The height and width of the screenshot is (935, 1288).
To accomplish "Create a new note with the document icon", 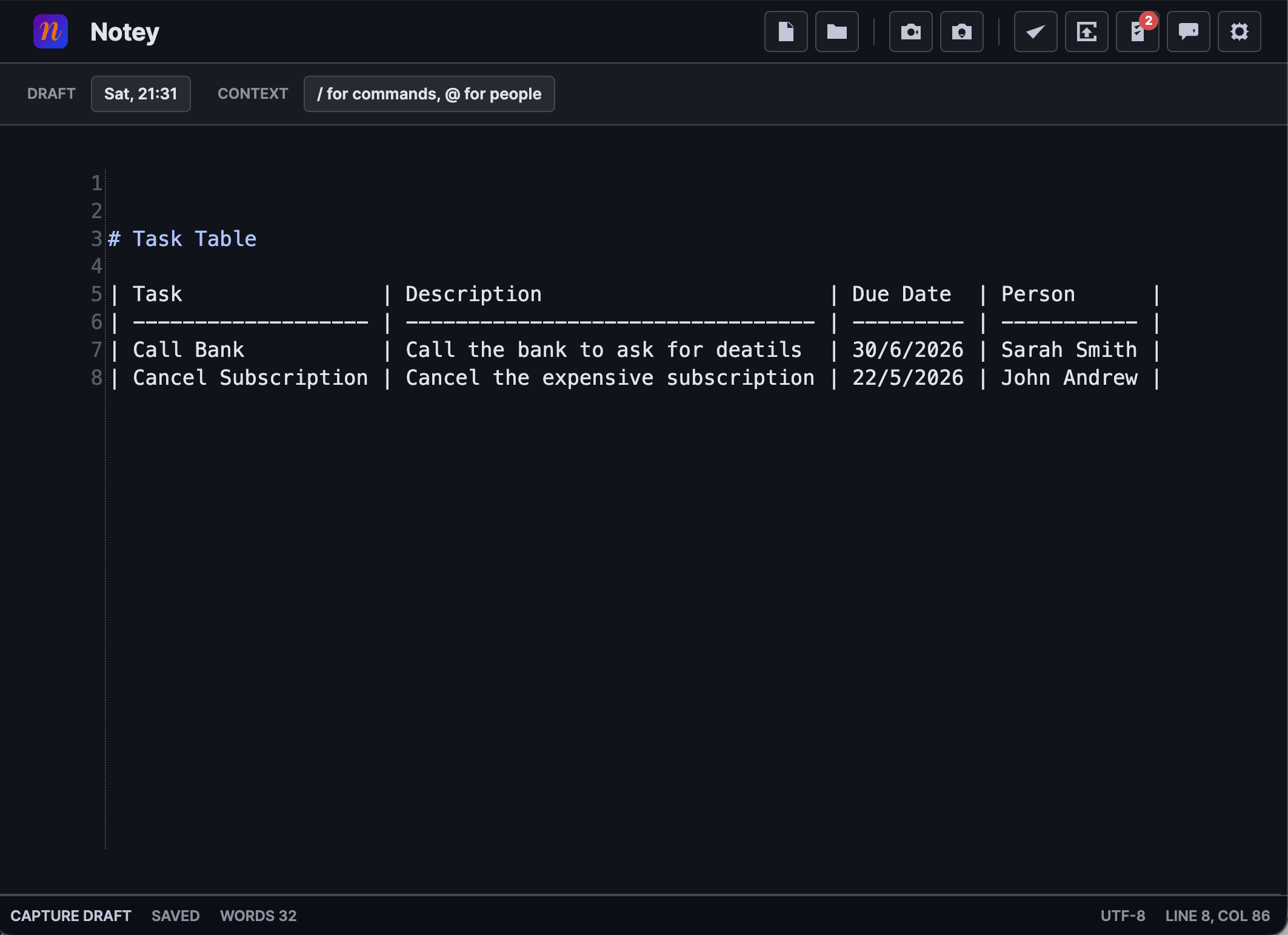I will coord(786,32).
